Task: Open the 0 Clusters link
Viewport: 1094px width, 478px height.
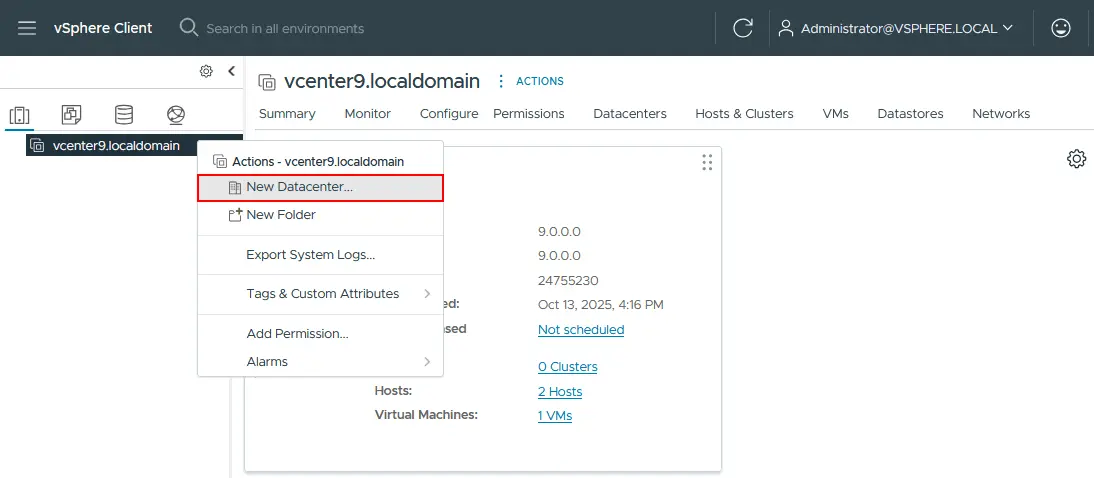Action: coord(567,366)
